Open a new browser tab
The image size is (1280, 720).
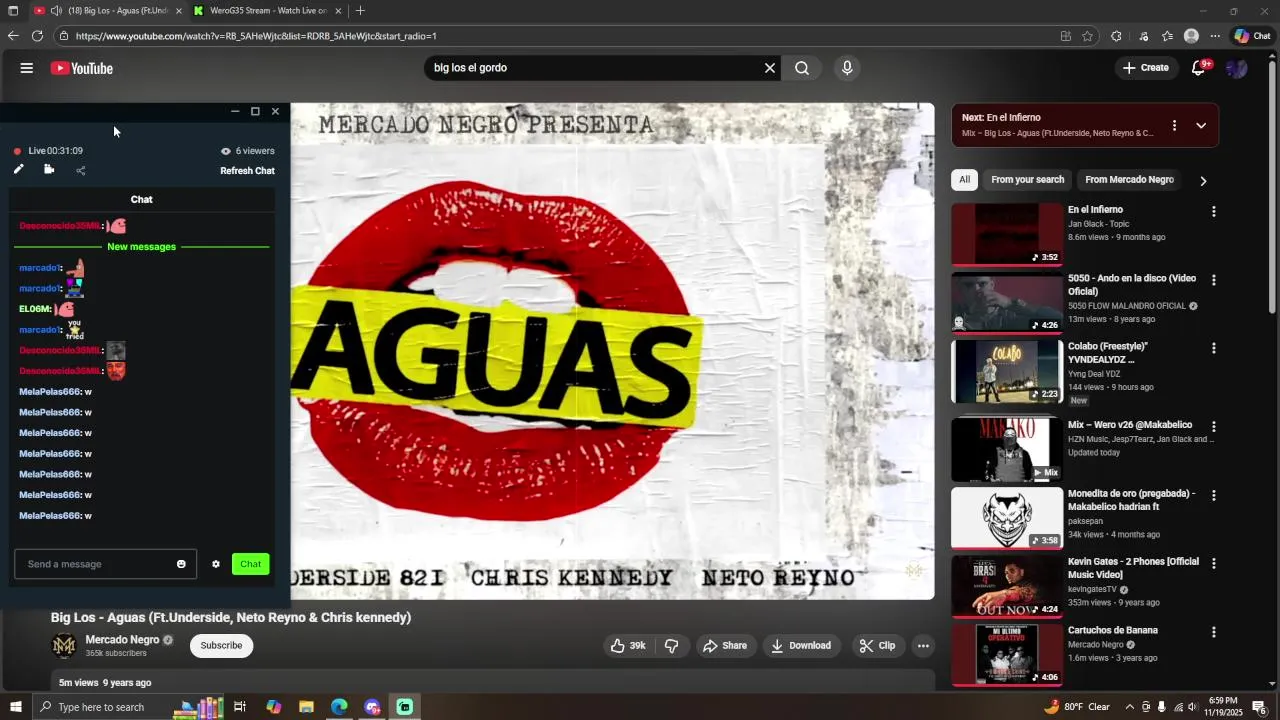360,11
